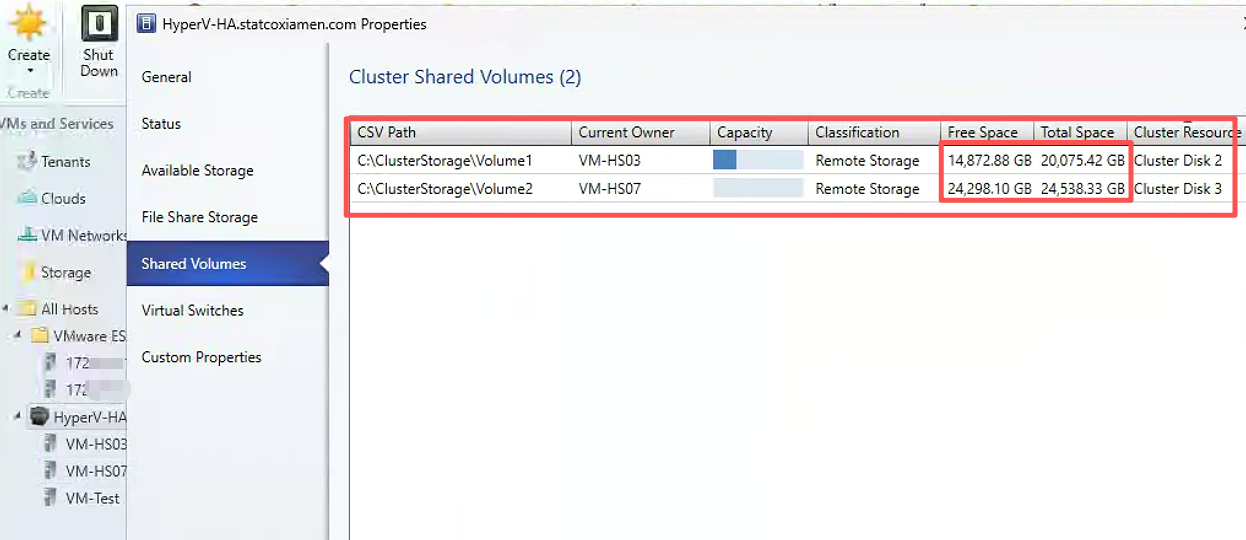Viewport: 1246px width, 540px height.
Task: Click the 14,872.88 GB free space value
Action: [x=989, y=160]
